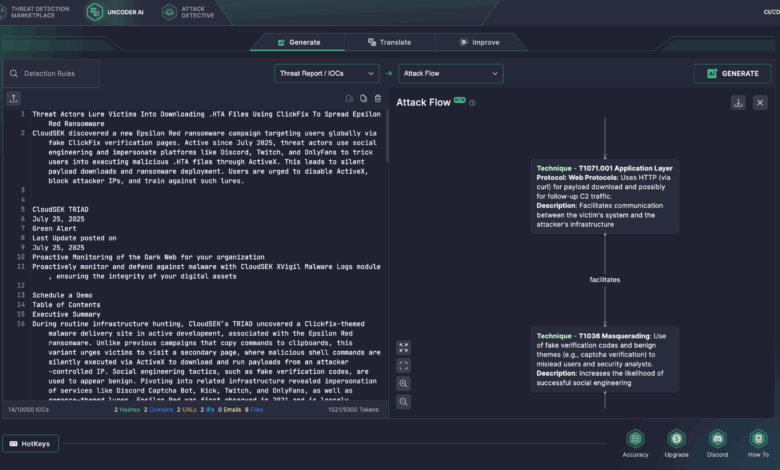Select the T1036 Masquerading technique node
This screenshot has width=780, height=470.
(x=604, y=359)
